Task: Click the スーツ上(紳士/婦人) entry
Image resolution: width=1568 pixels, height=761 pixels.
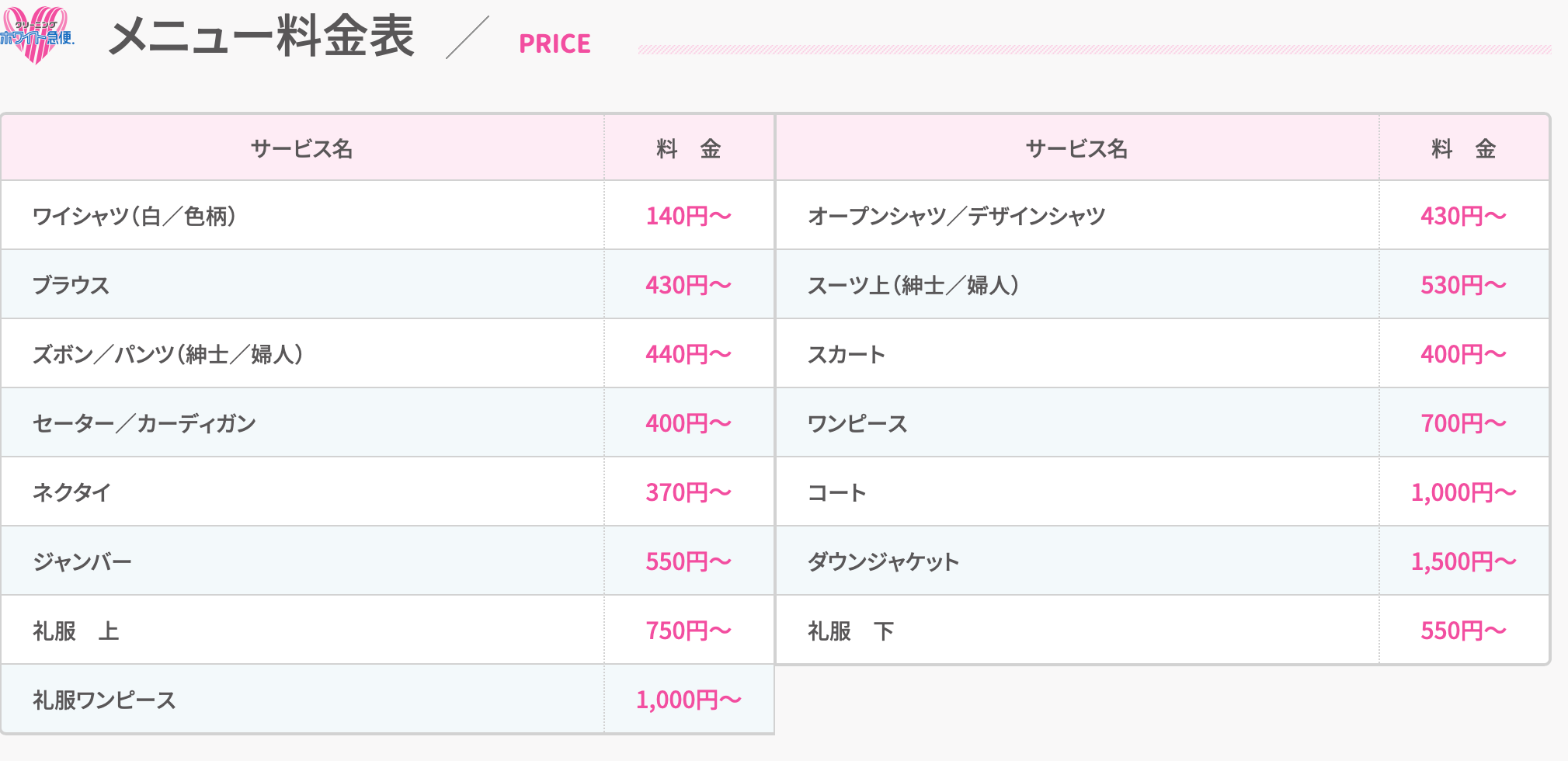Action: [x=913, y=285]
